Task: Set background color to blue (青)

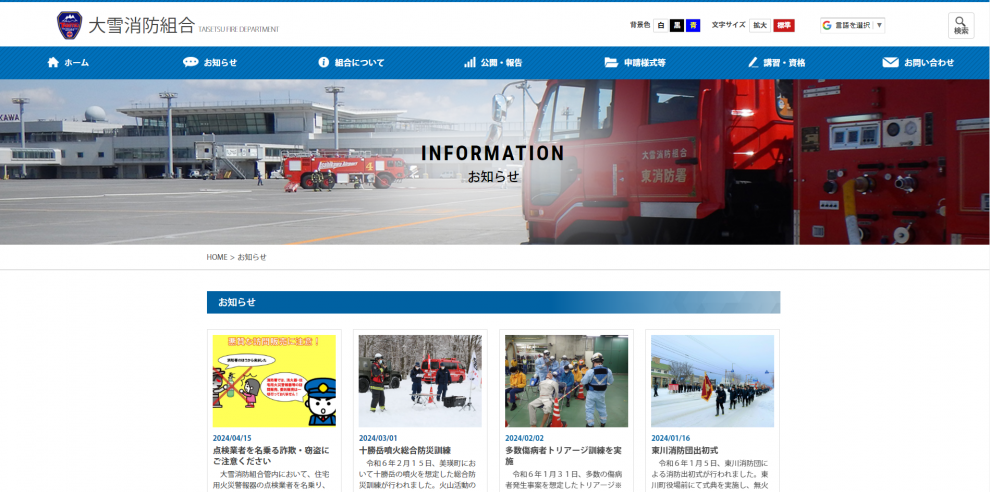Action: click(x=693, y=25)
